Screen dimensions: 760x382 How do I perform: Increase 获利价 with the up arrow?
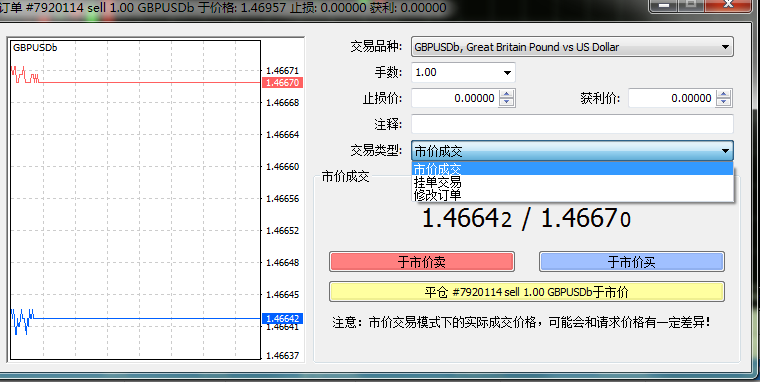pyautogui.click(x=724, y=94)
